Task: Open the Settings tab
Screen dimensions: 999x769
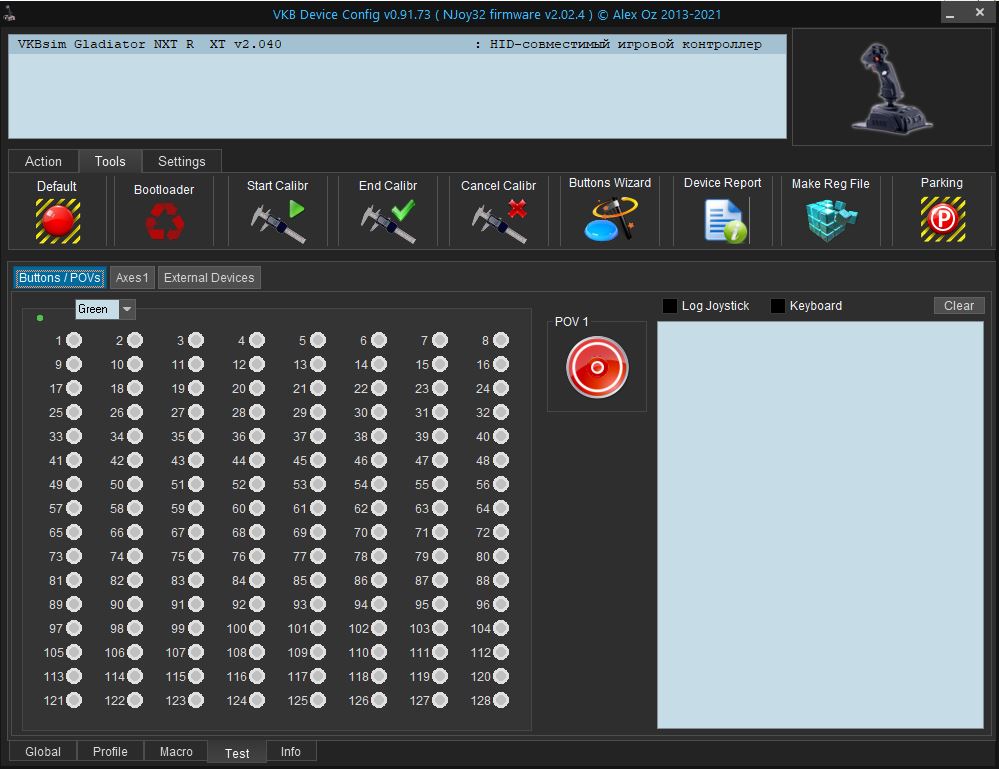Action: click(x=182, y=161)
